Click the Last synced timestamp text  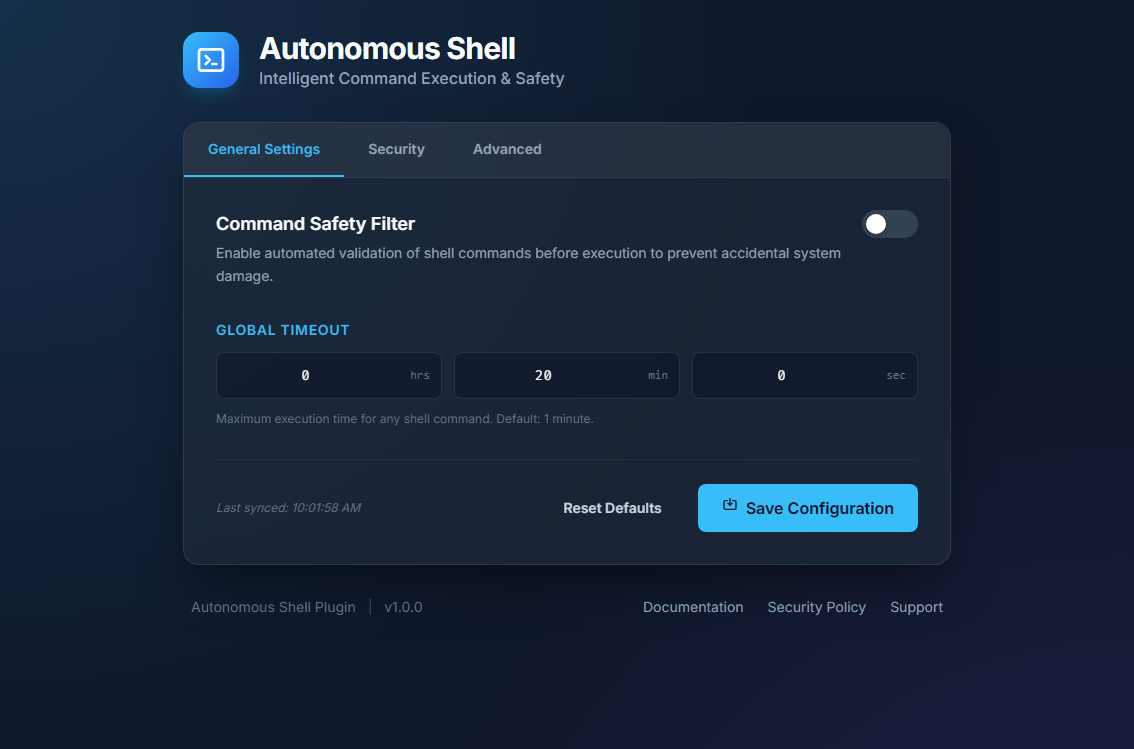[288, 508]
